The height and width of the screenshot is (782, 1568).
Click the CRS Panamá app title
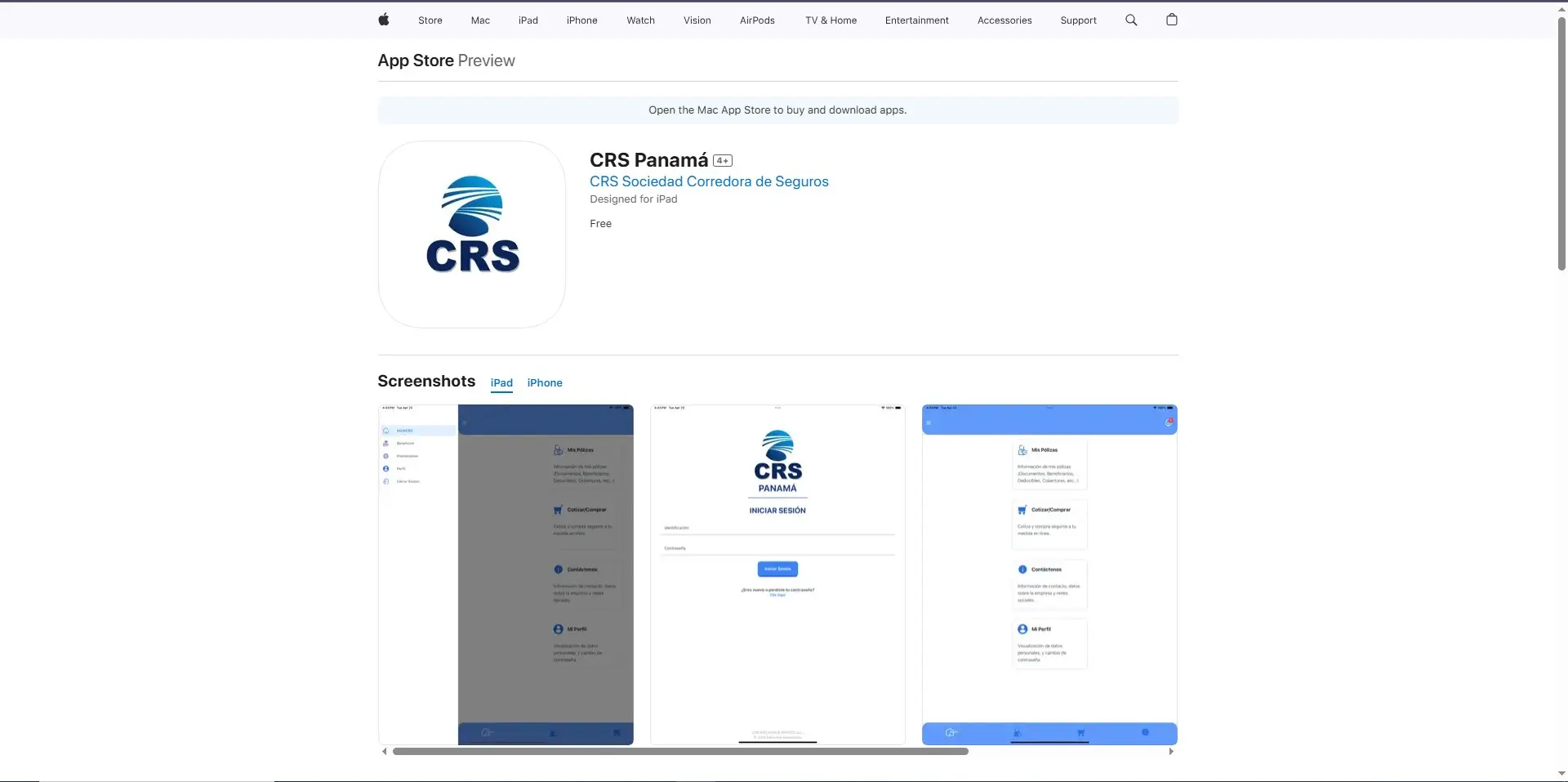pyautogui.click(x=649, y=160)
